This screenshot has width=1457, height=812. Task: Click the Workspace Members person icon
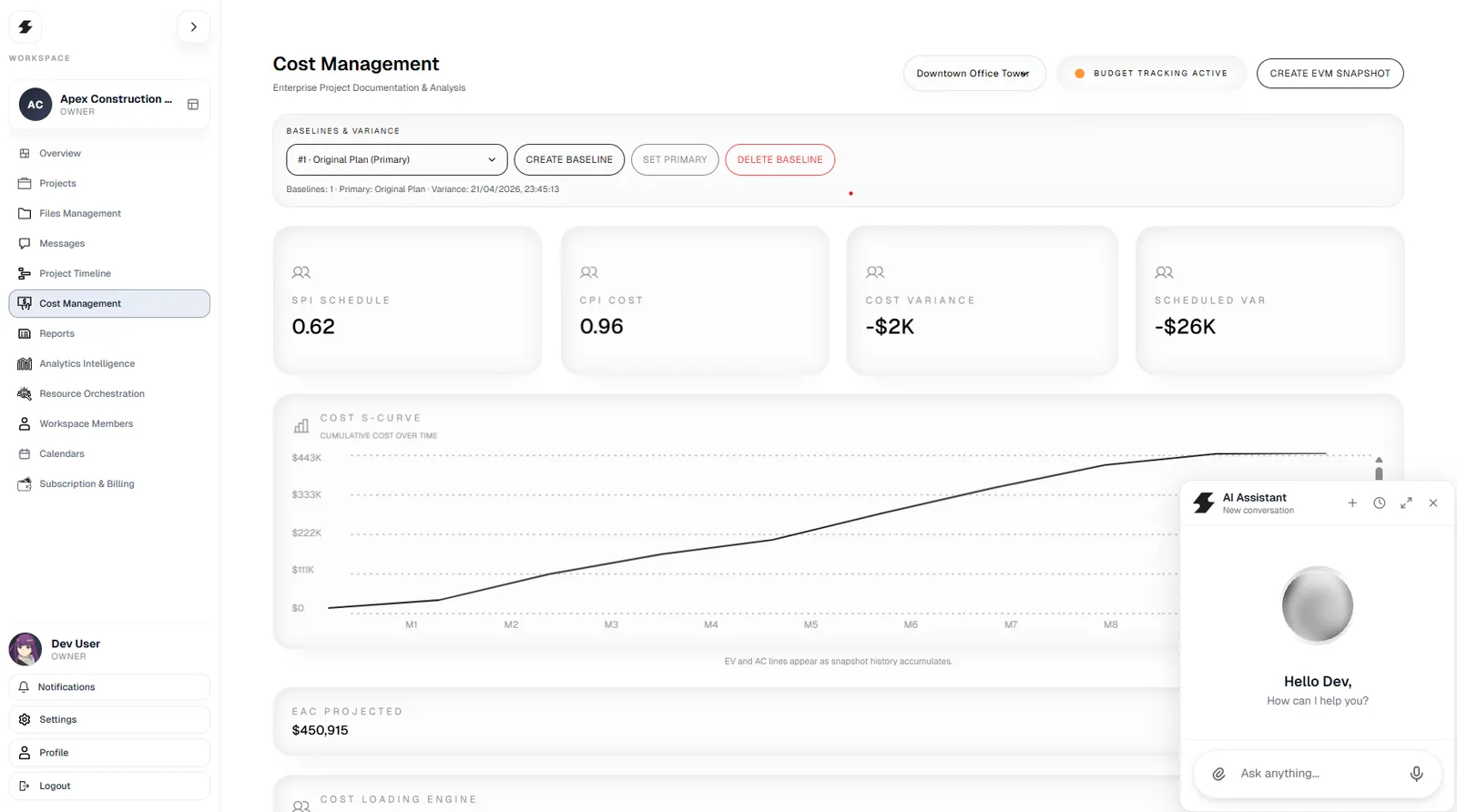pos(25,423)
